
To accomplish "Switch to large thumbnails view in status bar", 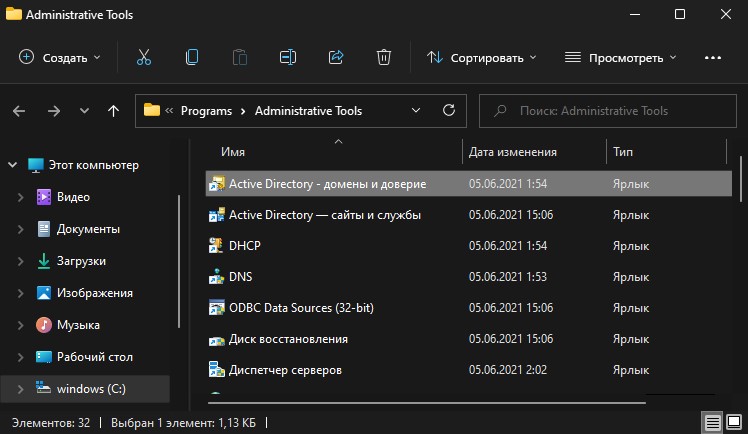I will (734, 422).
